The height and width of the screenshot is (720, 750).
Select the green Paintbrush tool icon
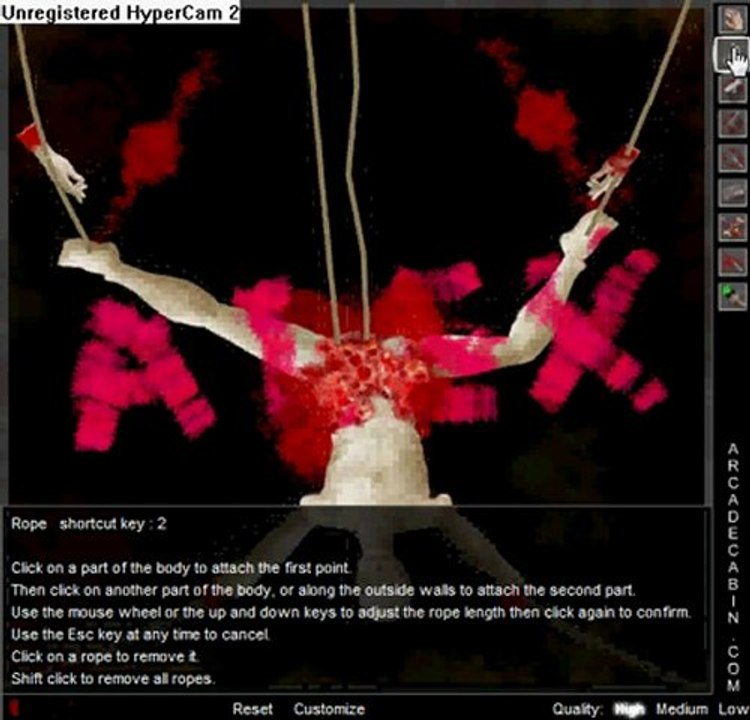(732, 296)
